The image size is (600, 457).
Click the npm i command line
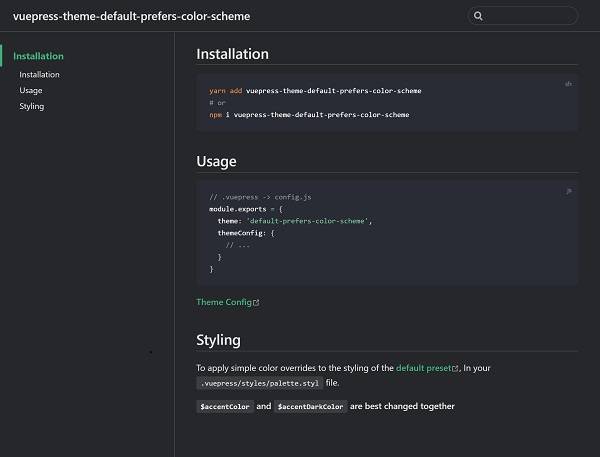click(x=309, y=115)
